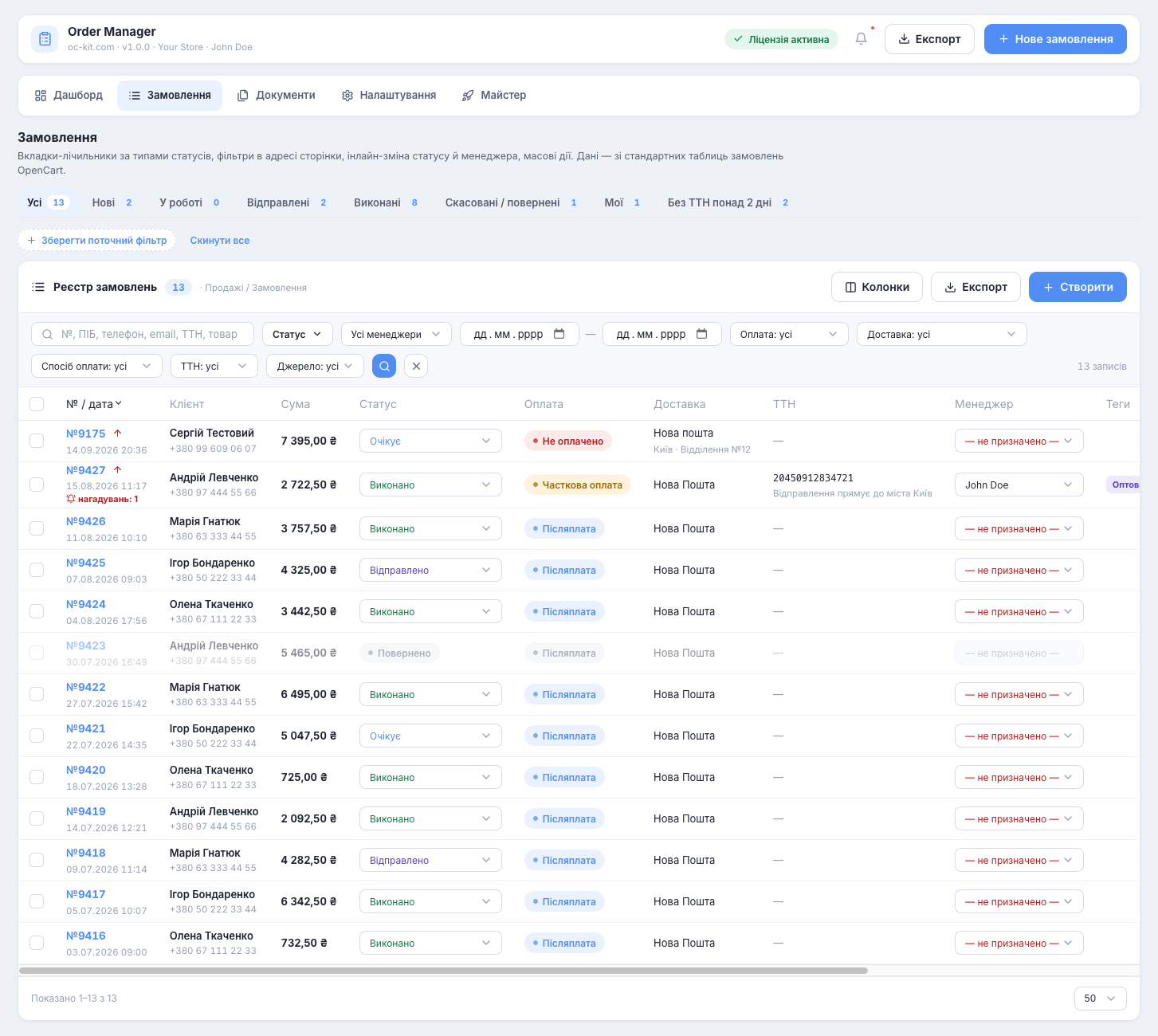Viewport: 1158px width, 1036px height.
Task: Click Зберегти поточний фільтр button
Action: pyautogui.click(x=96, y=240)
